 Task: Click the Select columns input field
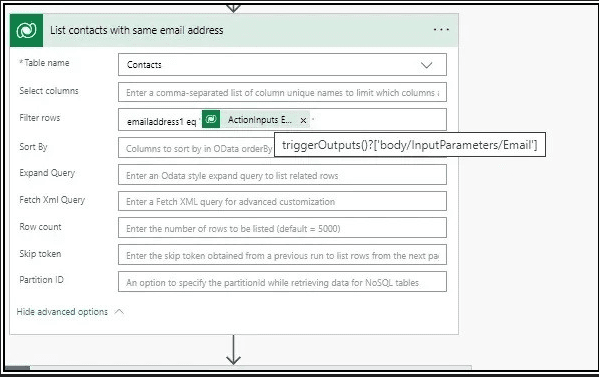click(282, 92)
